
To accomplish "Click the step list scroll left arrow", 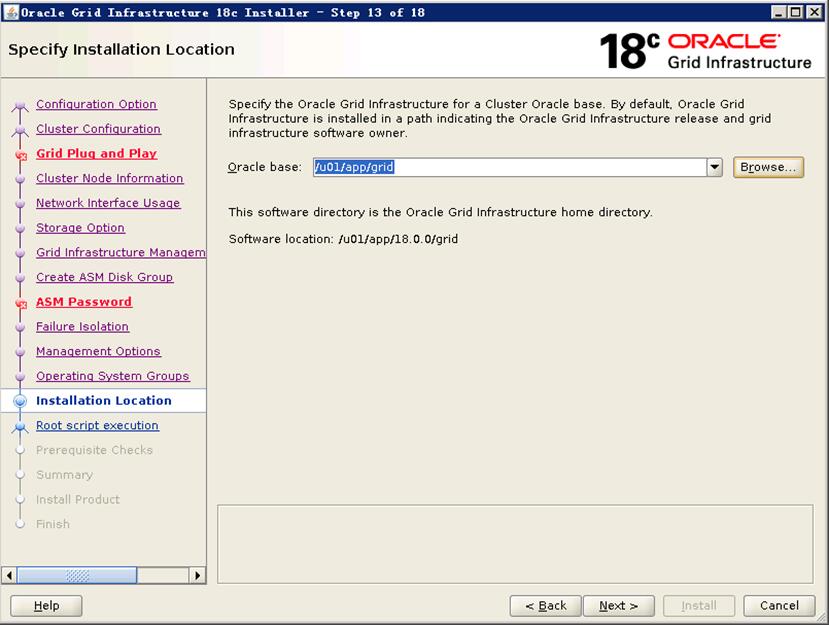I will click(x=9, y=575).
